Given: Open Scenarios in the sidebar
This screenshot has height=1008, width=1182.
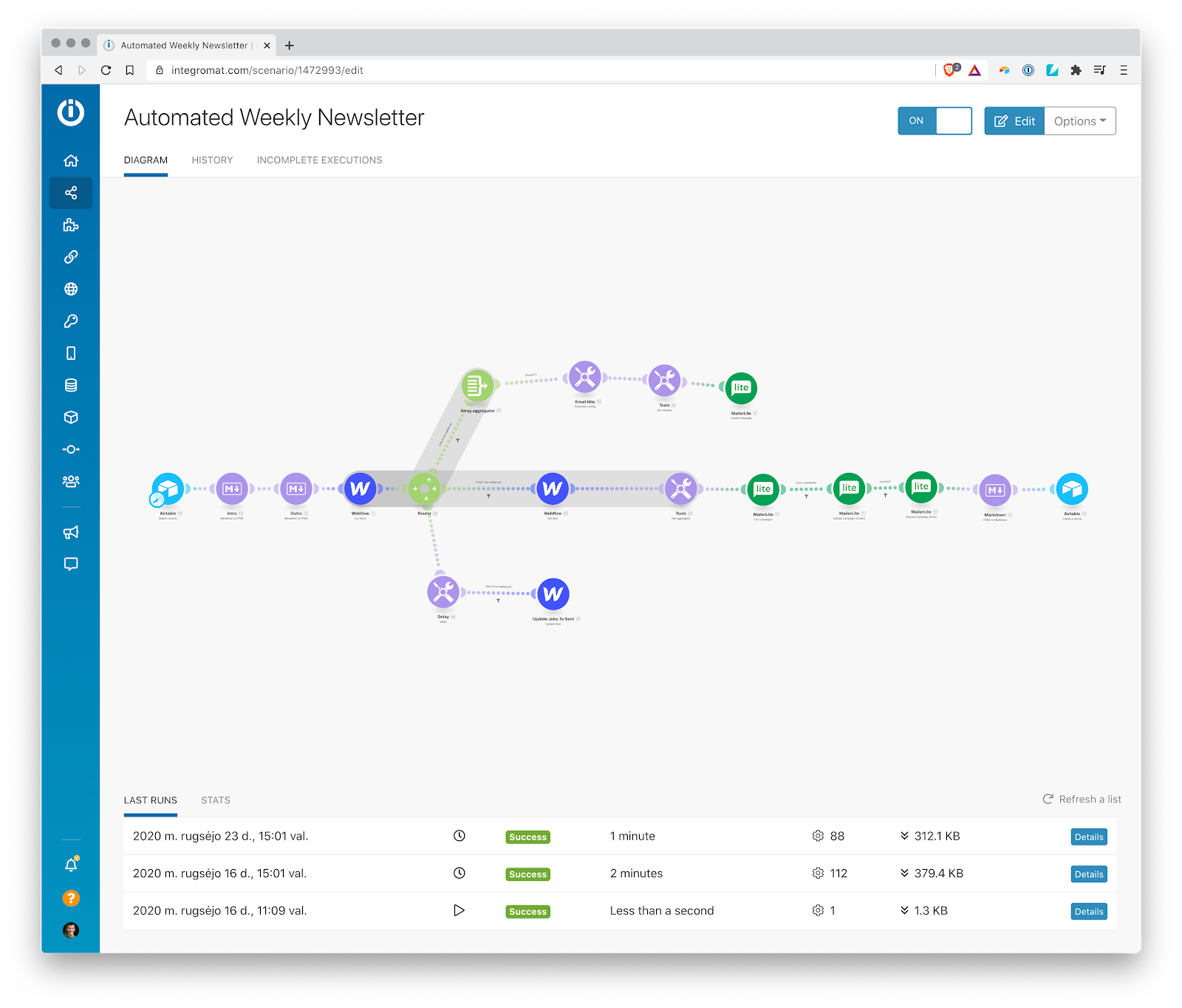Looking at the screenshot, I should (x=71, y=193).
